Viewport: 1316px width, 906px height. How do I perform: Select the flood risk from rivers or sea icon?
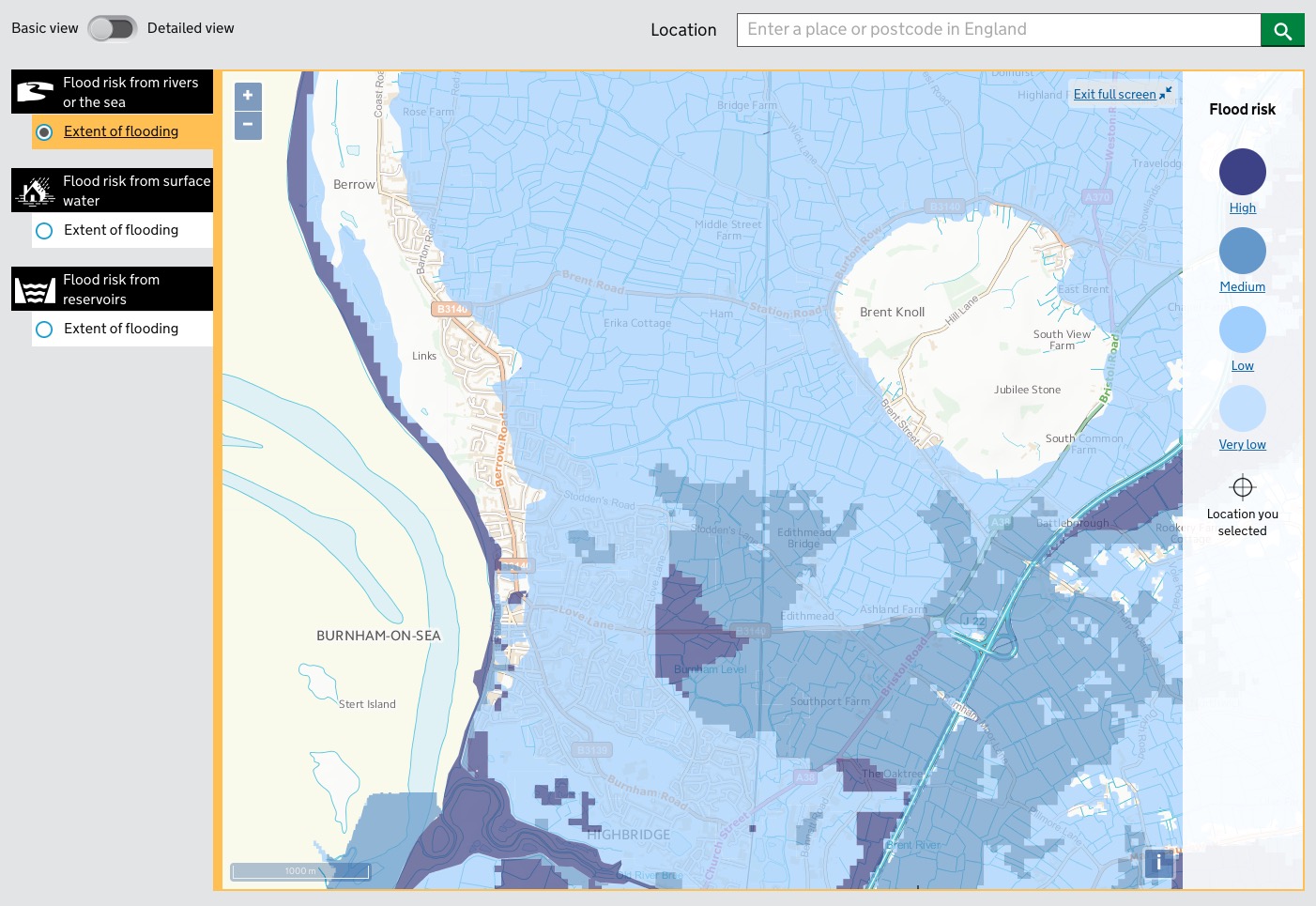tap(35, 91)
